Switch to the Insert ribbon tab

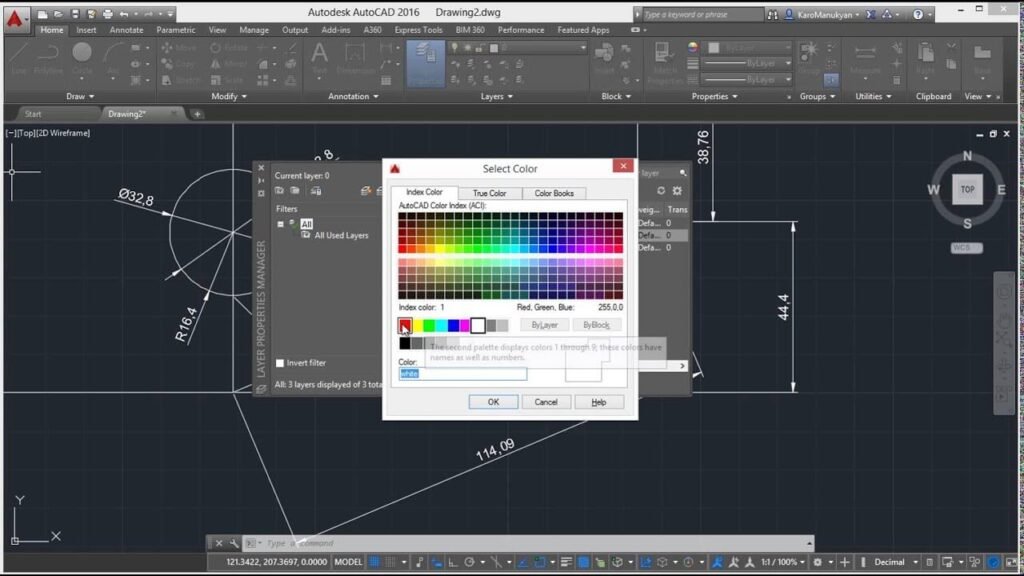86,30
